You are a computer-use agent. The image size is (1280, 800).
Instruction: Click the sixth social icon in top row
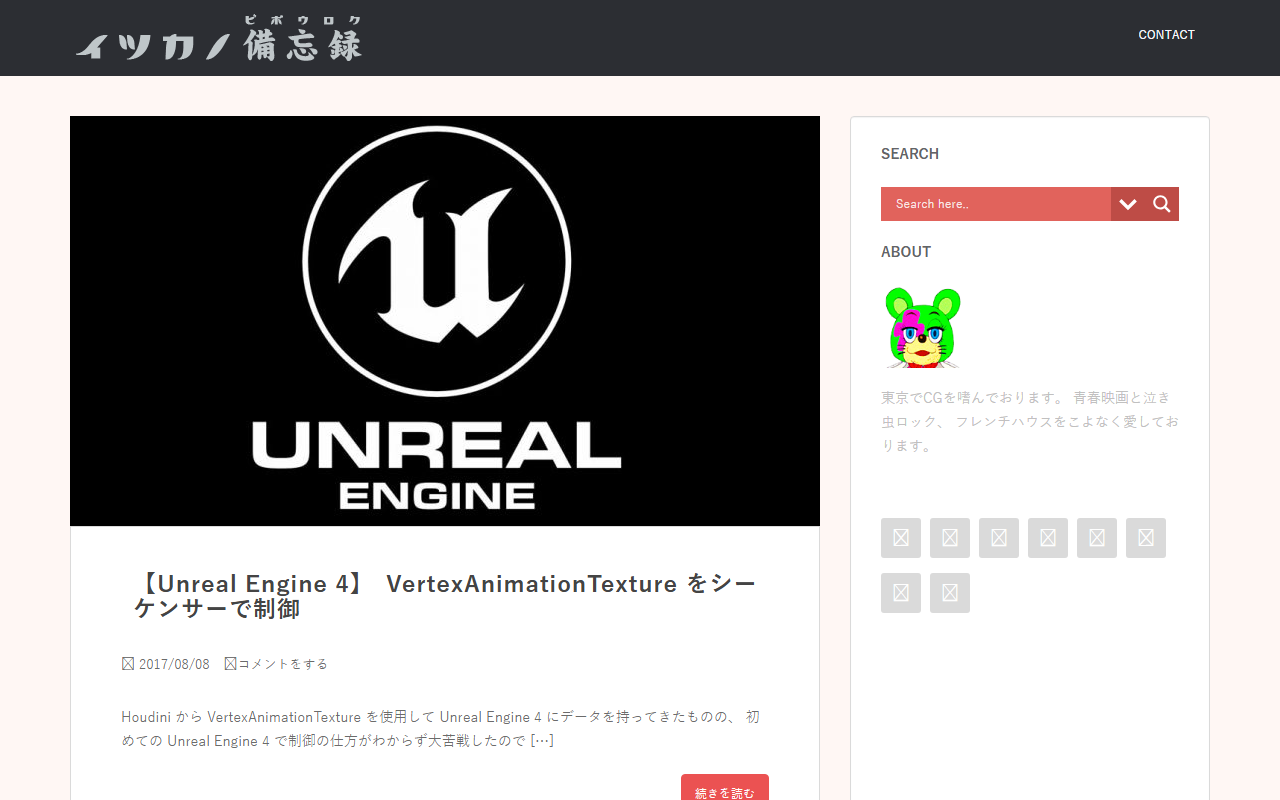(1146, 538)
